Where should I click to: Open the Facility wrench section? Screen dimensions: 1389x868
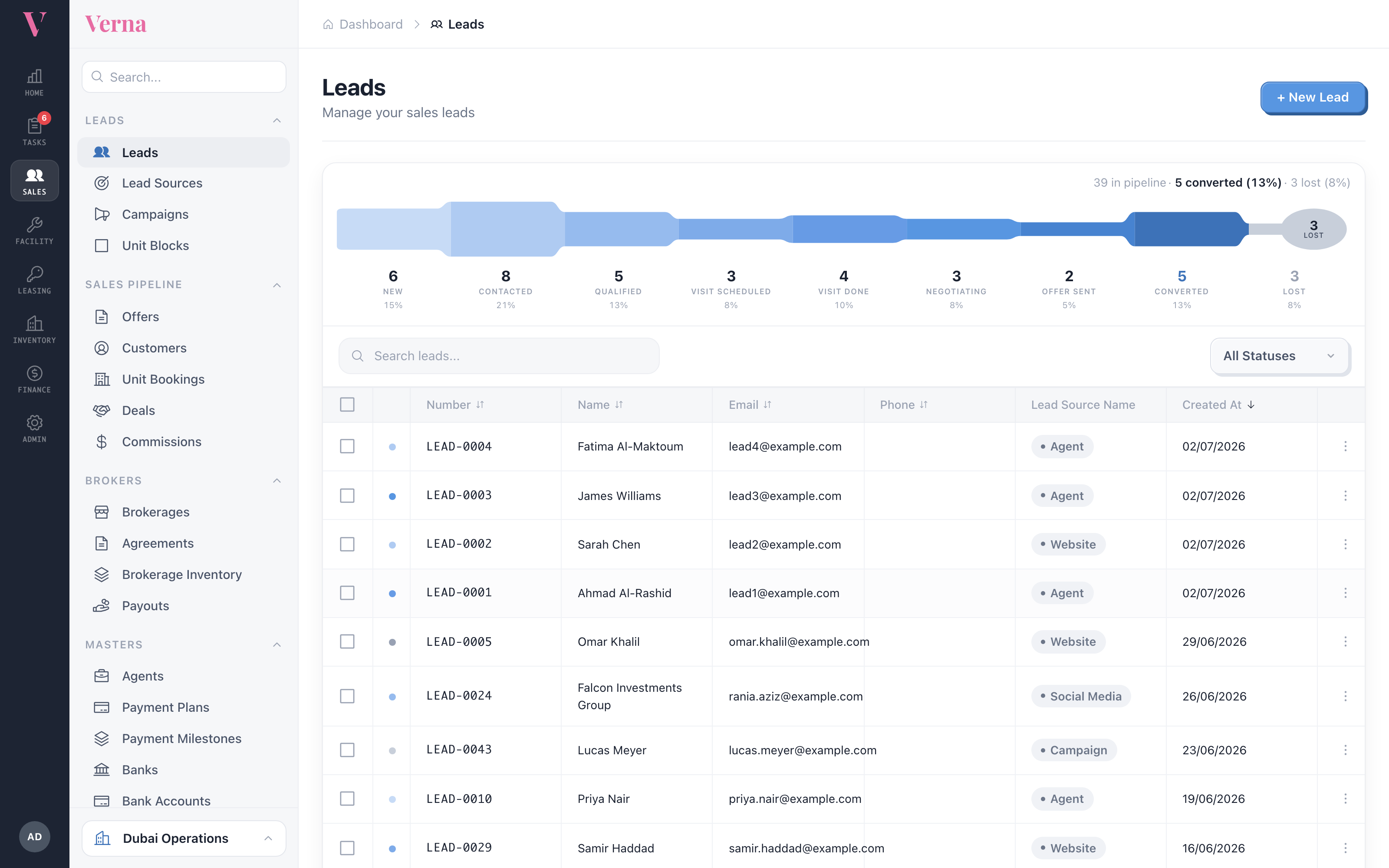click(x=34, y=231)
